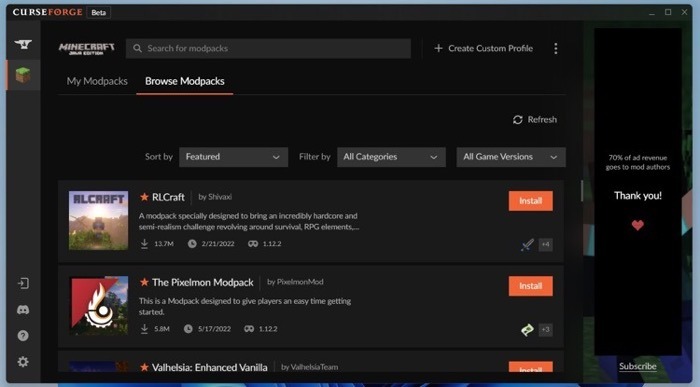700x387 pixels.
Task: Click the Search for modpacks field
Action: pyautogui.click(x=268, y=48)
